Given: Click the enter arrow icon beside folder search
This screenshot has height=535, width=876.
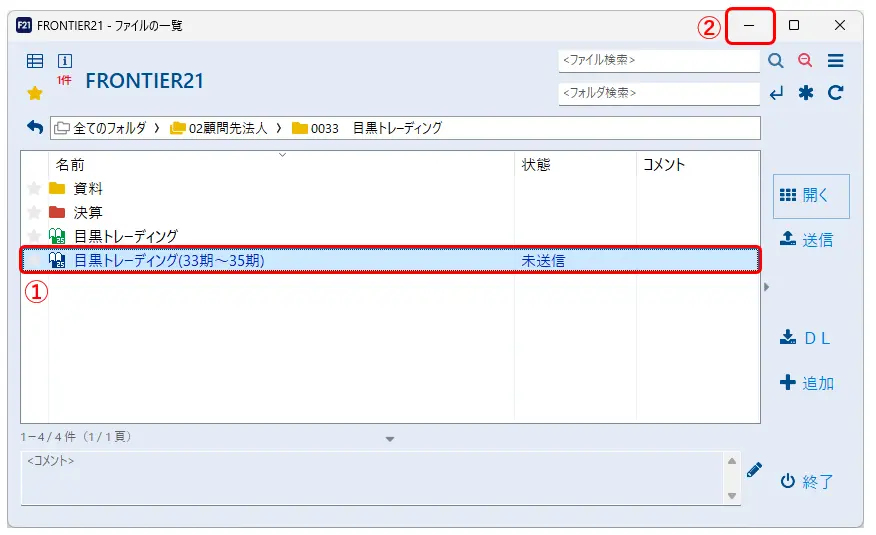Looking at the screenshot, I should (776, 93).
